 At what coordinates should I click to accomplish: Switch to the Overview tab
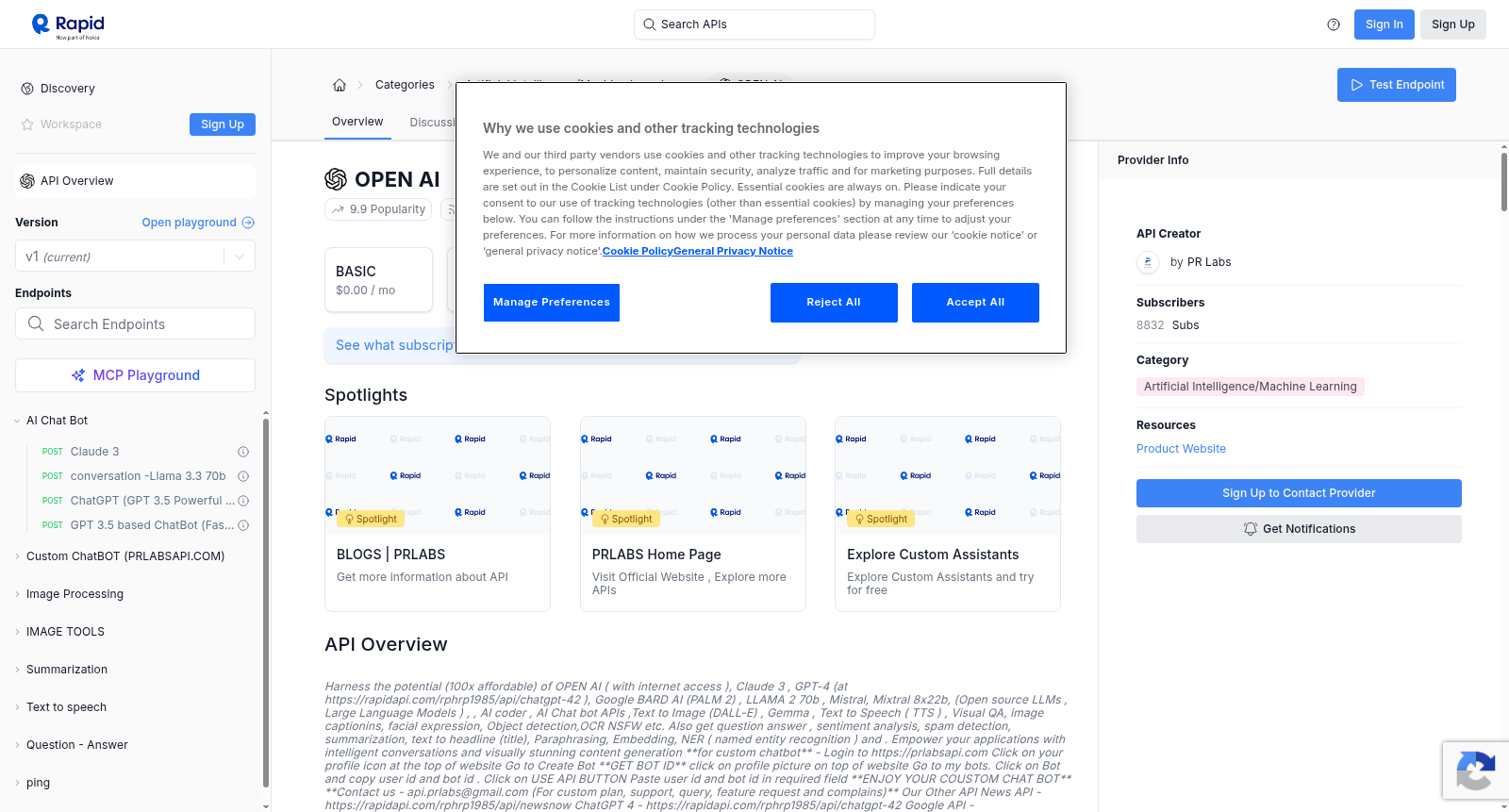point(357,122)
